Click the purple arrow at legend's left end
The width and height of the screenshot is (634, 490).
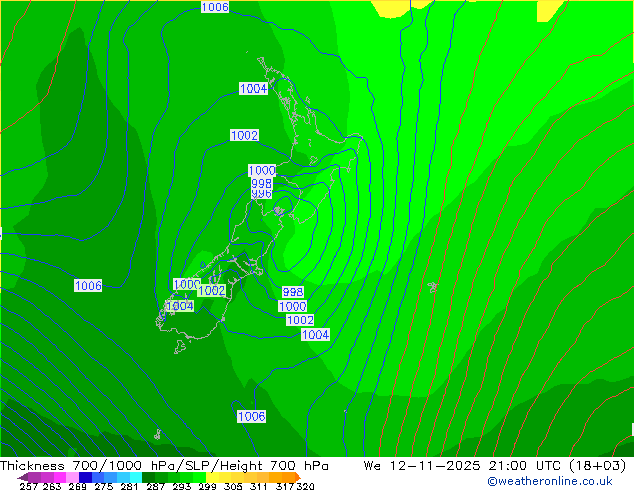[23, 477]
